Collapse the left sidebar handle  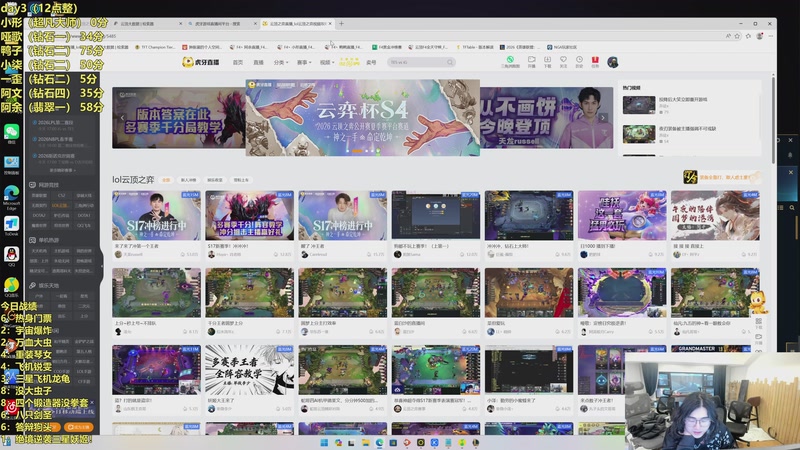(101, 265)
